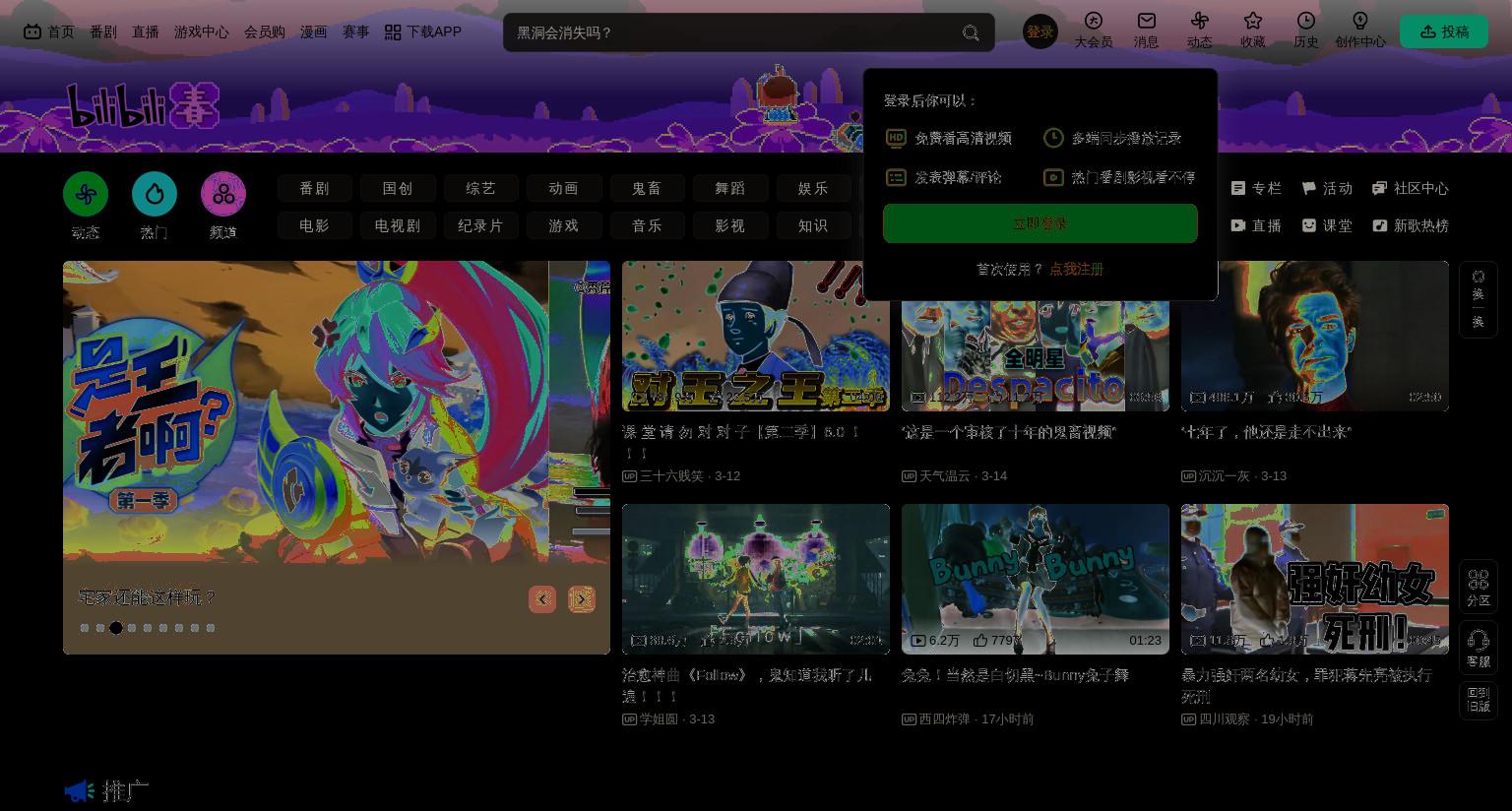Select the 音乐 category tile
1512x811 pixels.
point(647,225)
